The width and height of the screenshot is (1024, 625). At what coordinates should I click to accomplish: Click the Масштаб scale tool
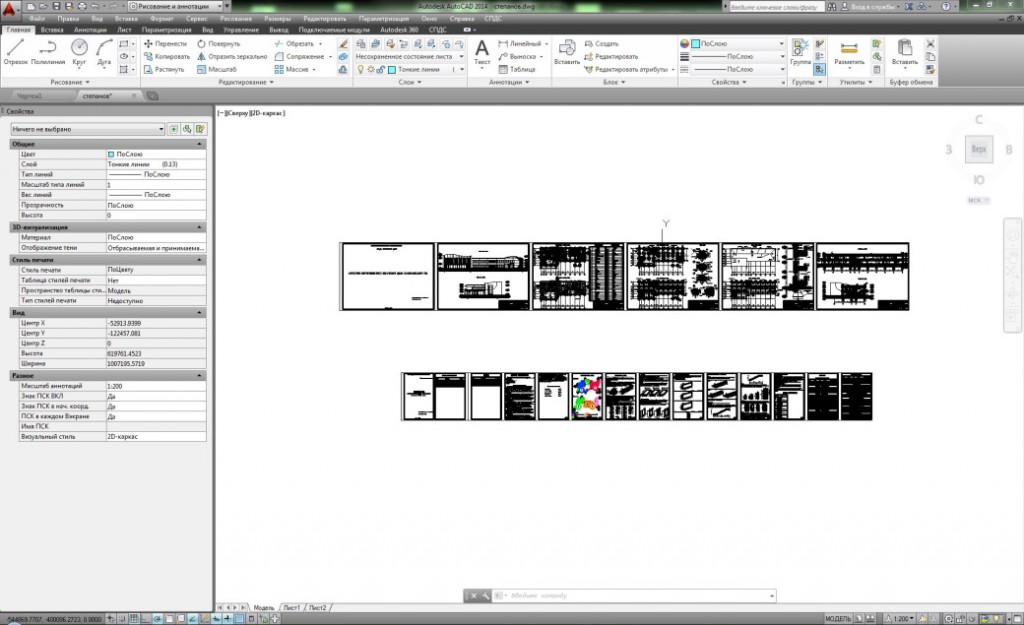[217, 69]
